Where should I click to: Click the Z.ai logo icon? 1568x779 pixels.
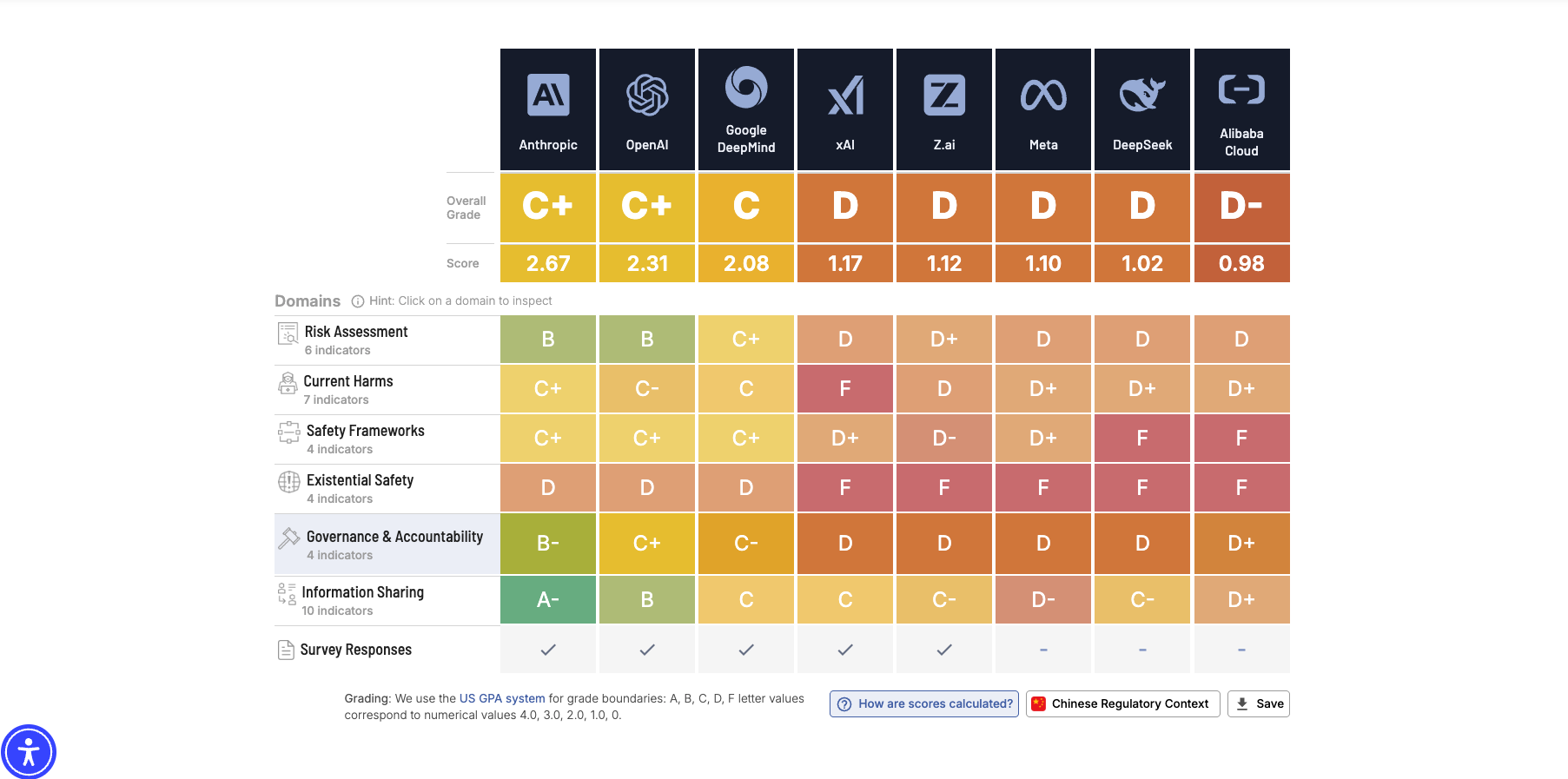click(943, 92)
